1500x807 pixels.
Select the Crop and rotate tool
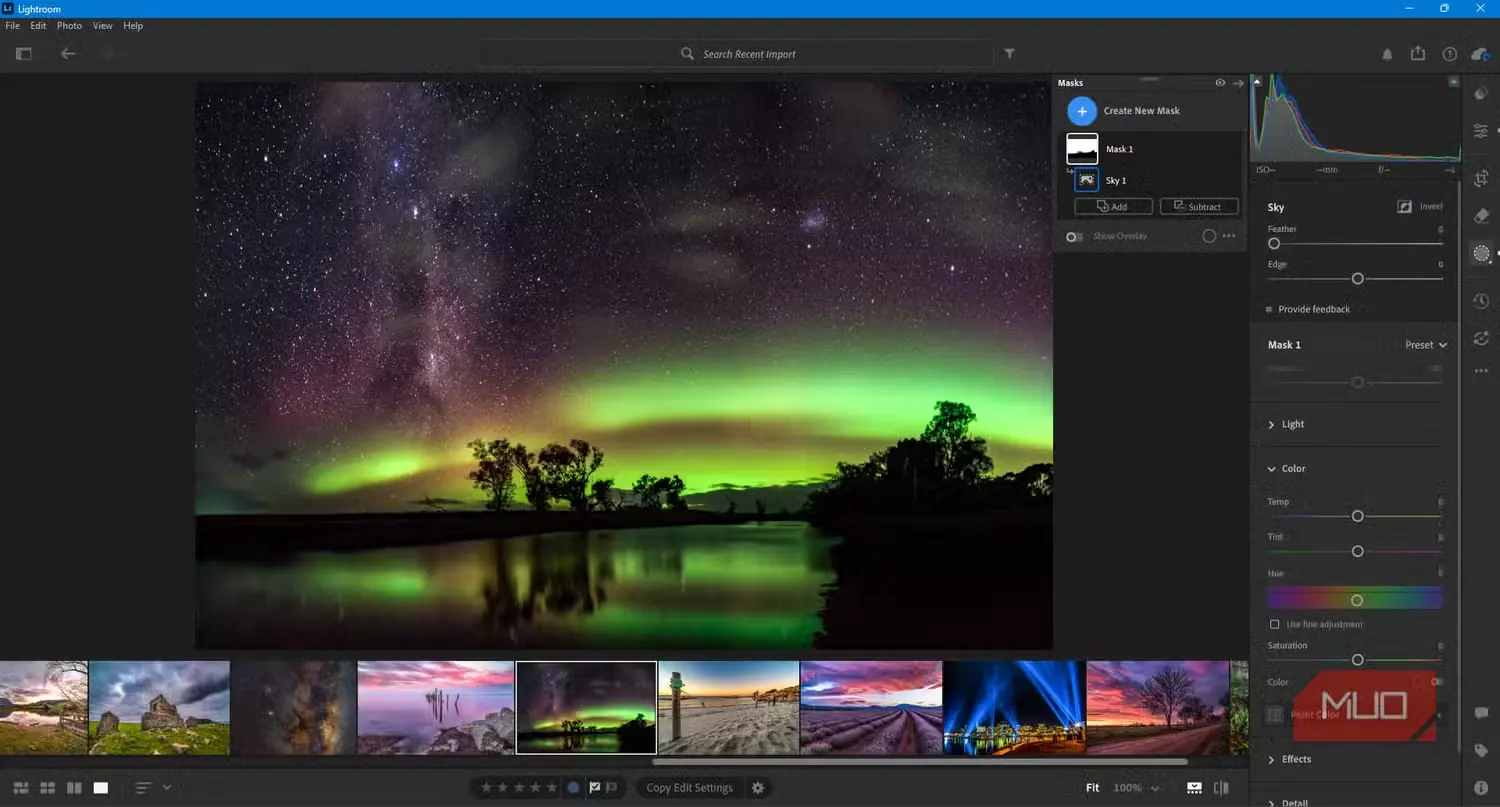1482,177
